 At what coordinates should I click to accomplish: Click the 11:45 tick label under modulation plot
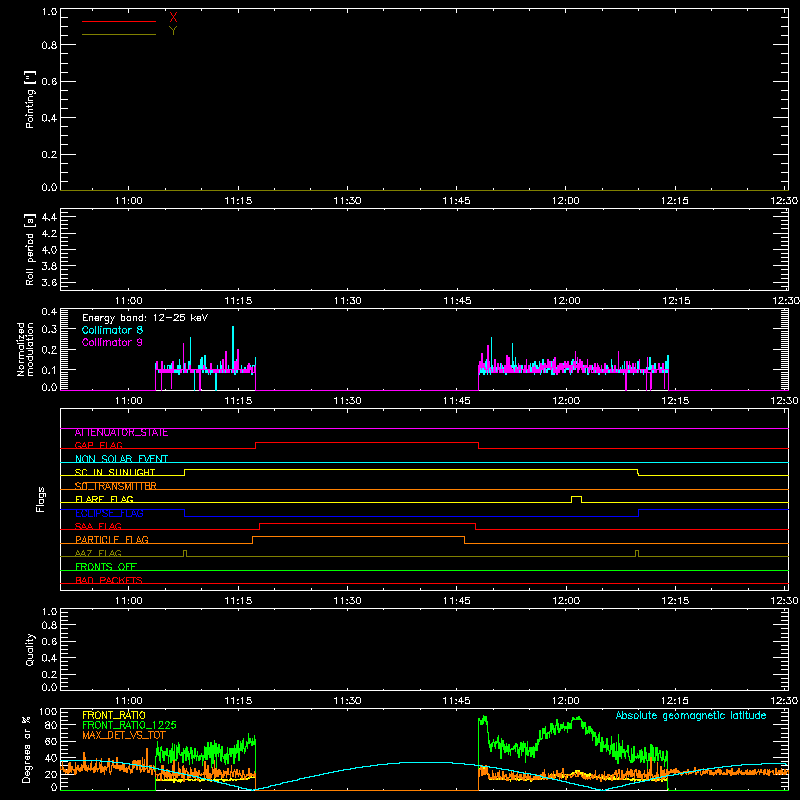pos(457,401)
